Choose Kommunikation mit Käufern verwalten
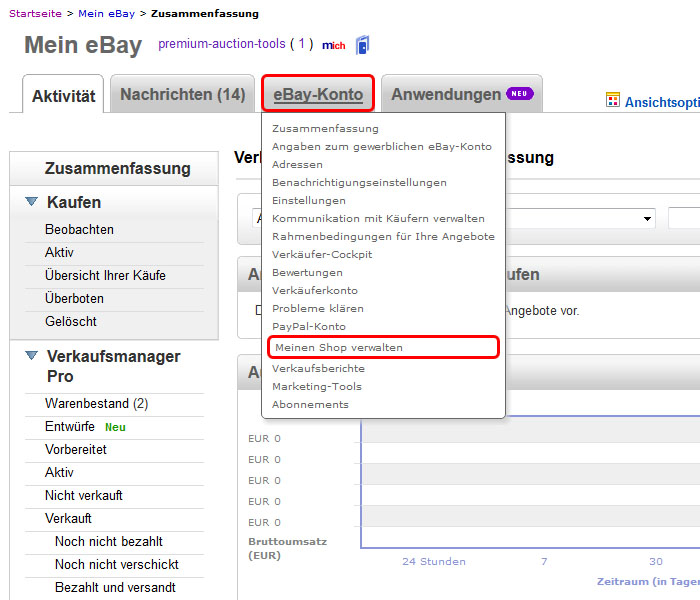The width and height of the screenshot is (700, 600). tap(378, 218)
